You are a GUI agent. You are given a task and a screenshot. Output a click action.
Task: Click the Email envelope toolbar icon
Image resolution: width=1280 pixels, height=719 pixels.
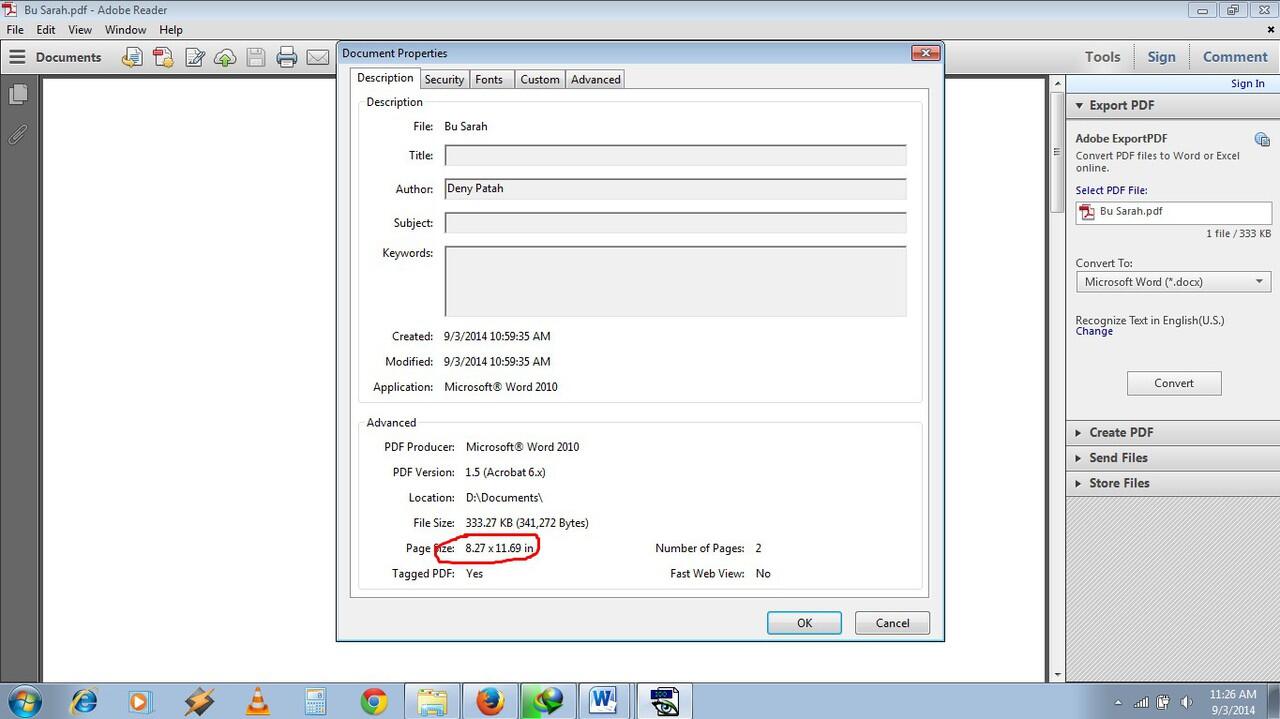click(x=317, y=57)
